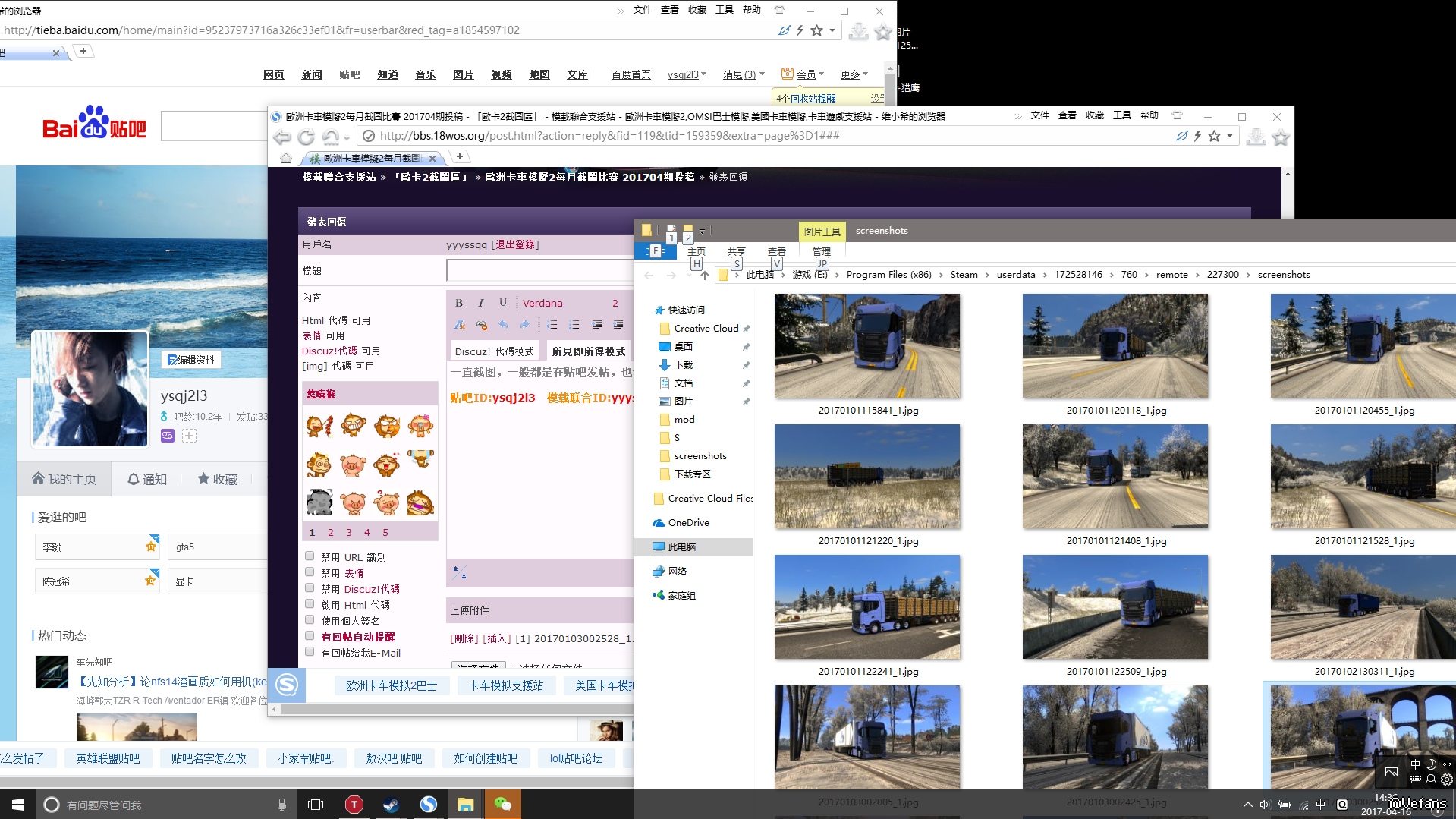Screen dimensions: 1456x819
Task: Switch to Discuz! 代碼模式 tab
Action: coord(494,351)
